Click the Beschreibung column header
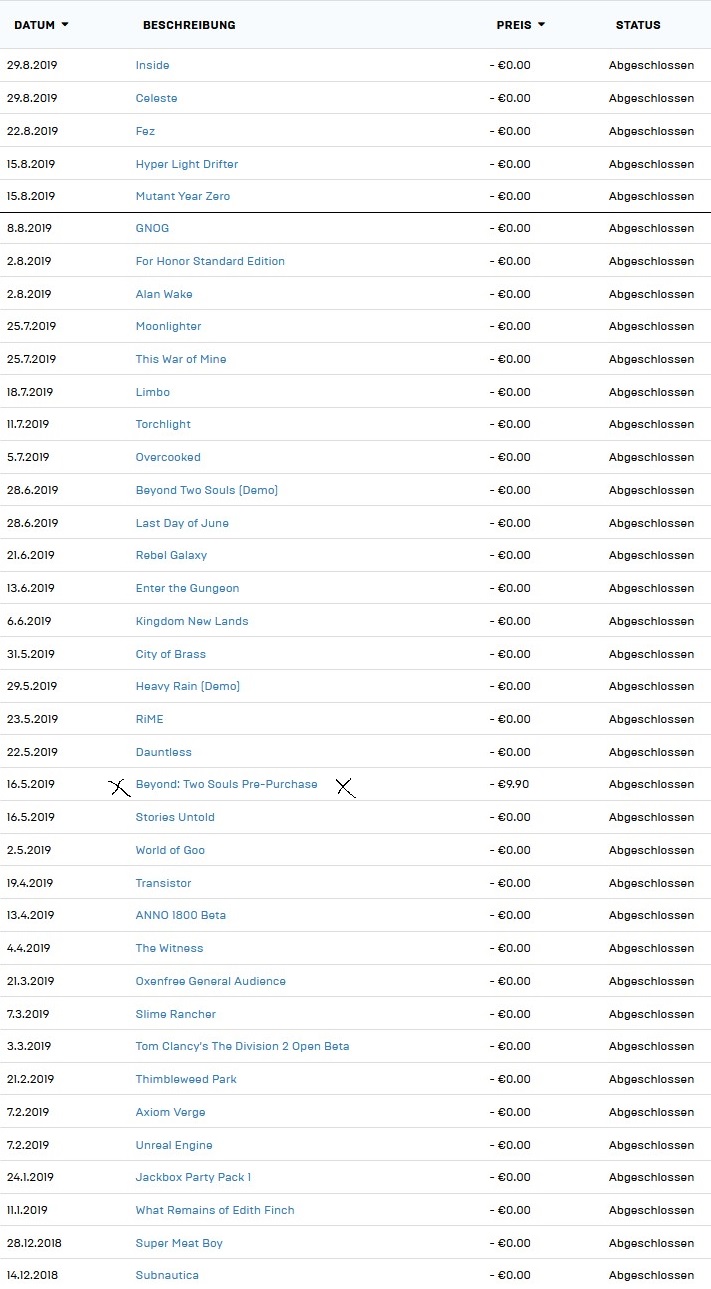711x1289 pixels. [189, 25]
